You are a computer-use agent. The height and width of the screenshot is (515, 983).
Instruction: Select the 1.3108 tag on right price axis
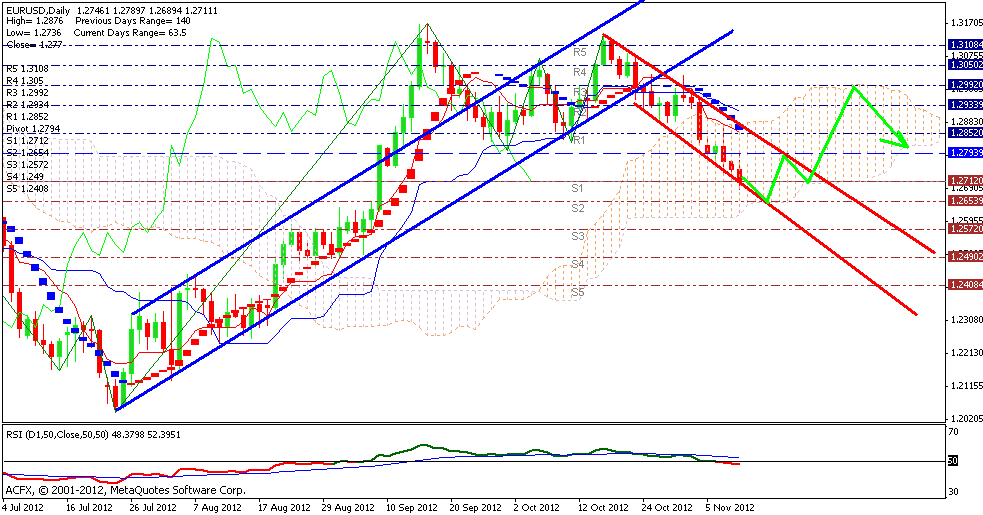pos(964,45)
